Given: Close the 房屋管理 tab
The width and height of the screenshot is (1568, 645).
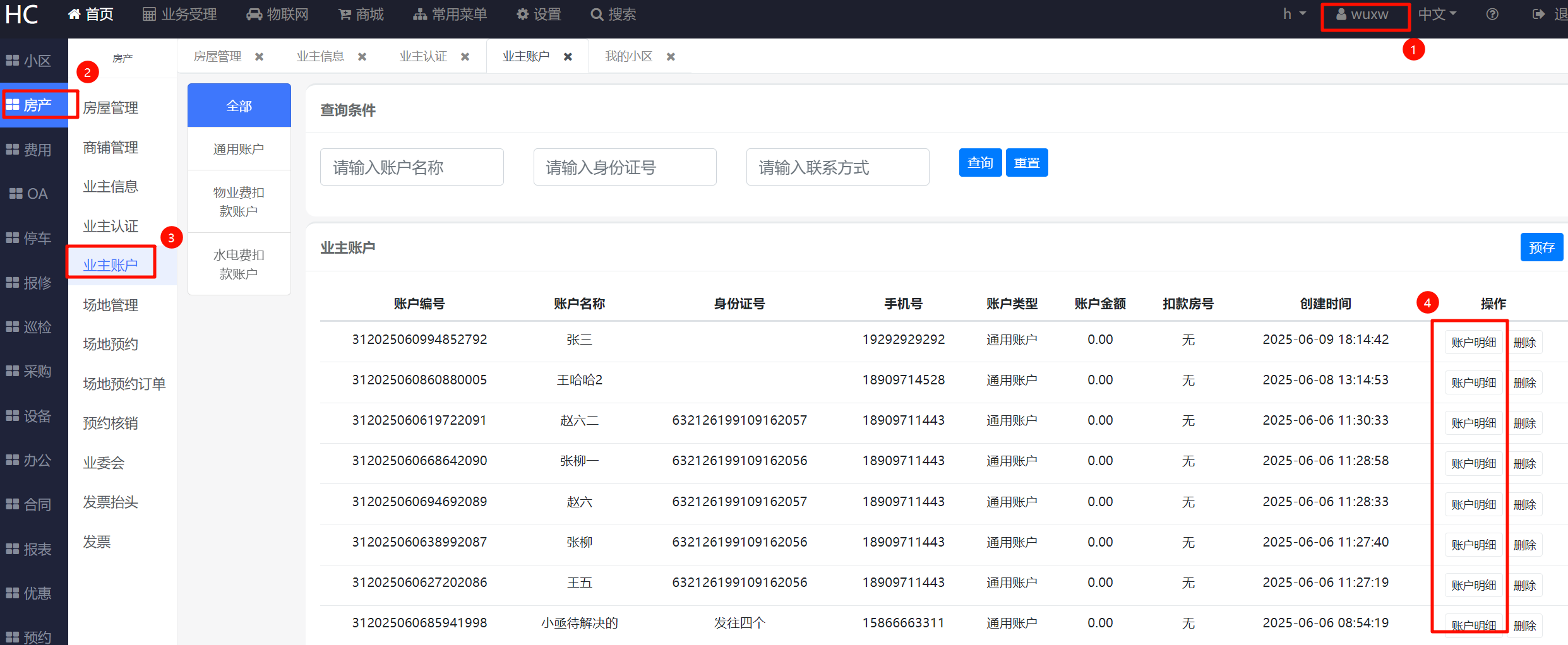Looking at the screenshot, I should pyautogui.click(x=259, y=57).
